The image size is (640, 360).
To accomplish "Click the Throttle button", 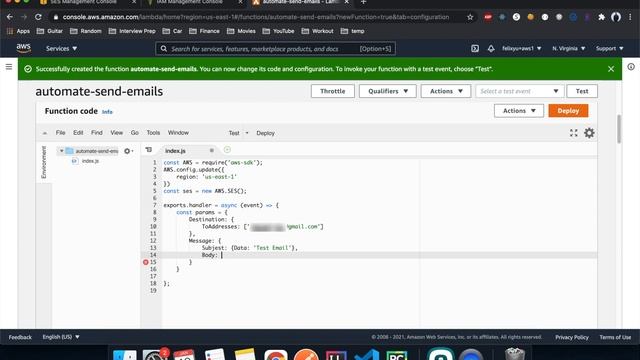I will [333, 91].
